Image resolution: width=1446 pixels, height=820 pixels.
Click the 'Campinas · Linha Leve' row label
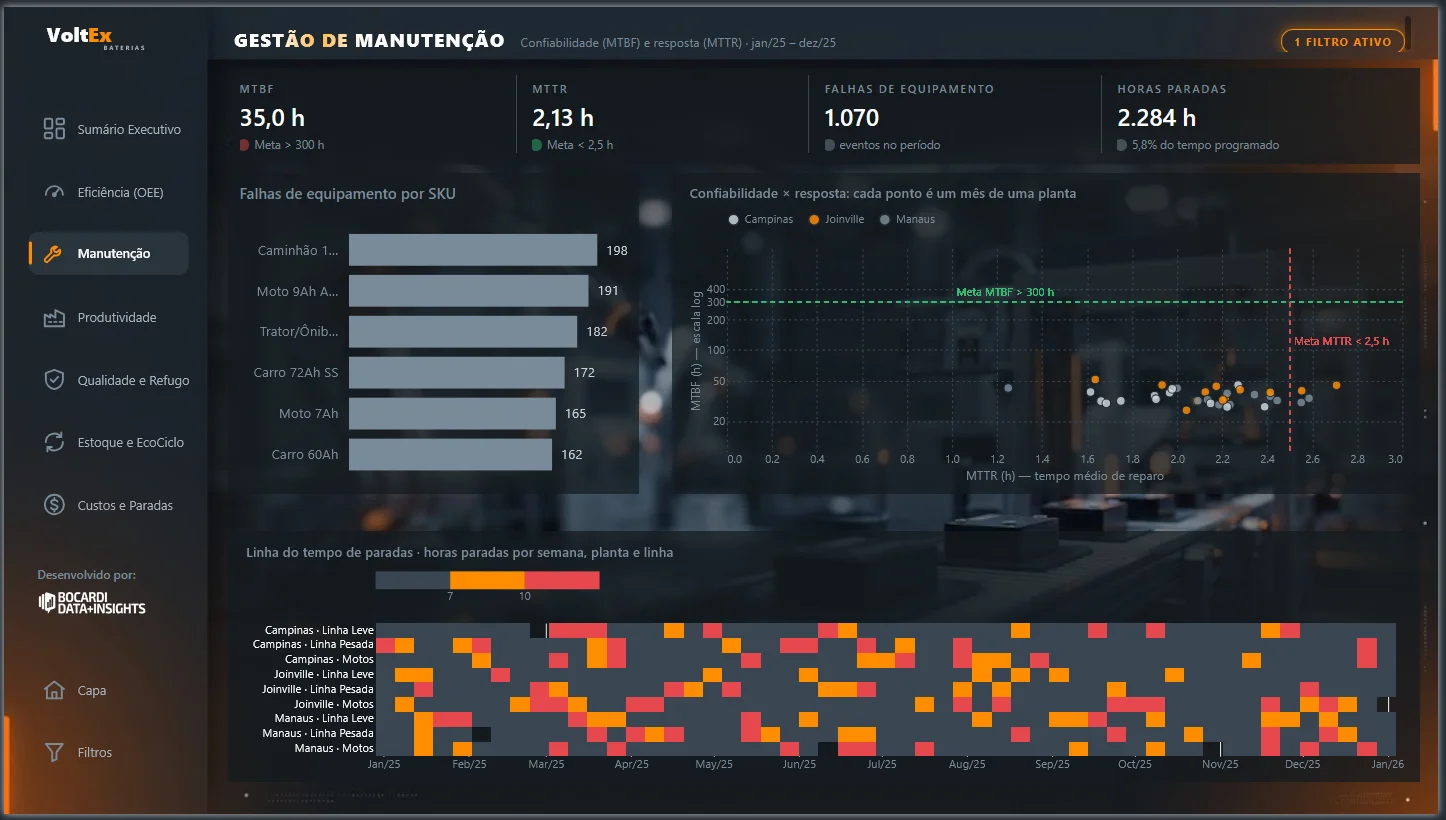319,630
